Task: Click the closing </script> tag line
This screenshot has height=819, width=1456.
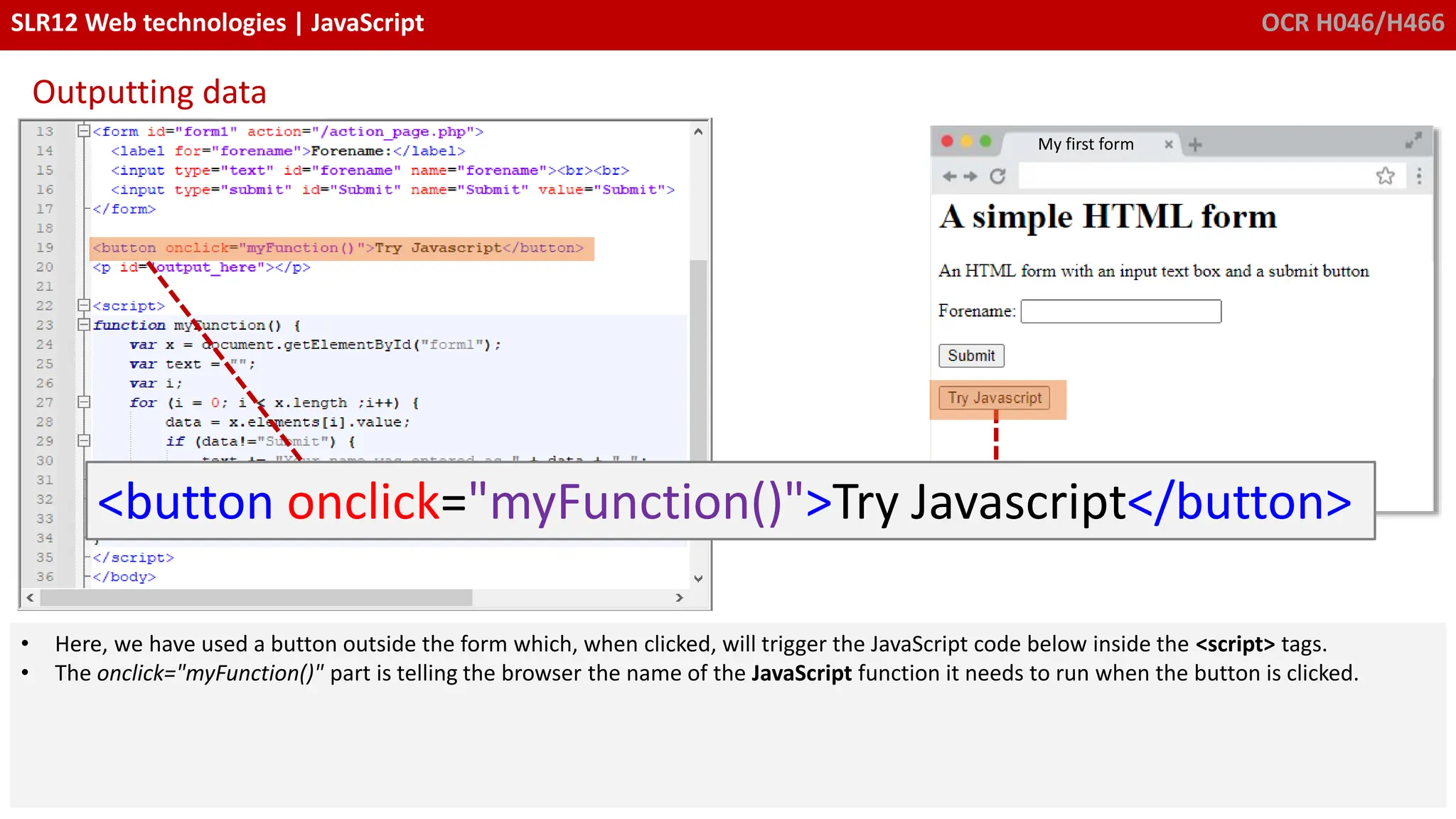Action: (133, 557)
